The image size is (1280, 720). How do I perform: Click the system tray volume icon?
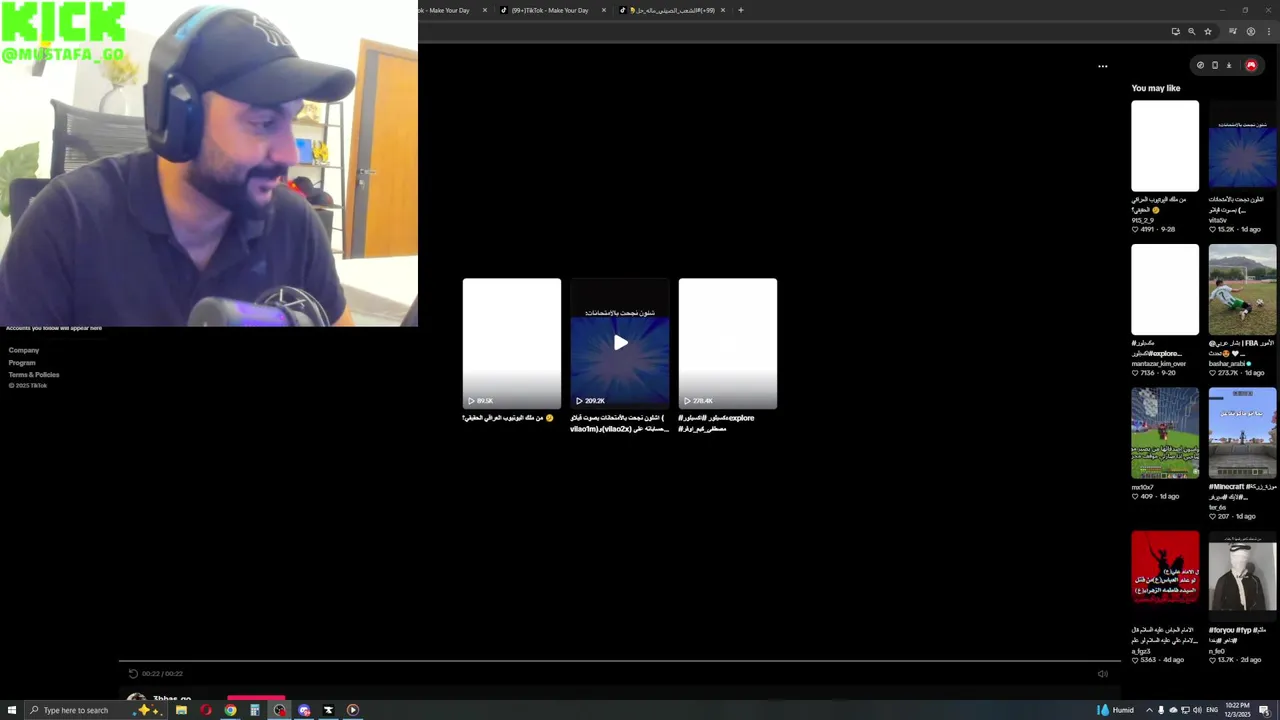[x=1197, y=710]
